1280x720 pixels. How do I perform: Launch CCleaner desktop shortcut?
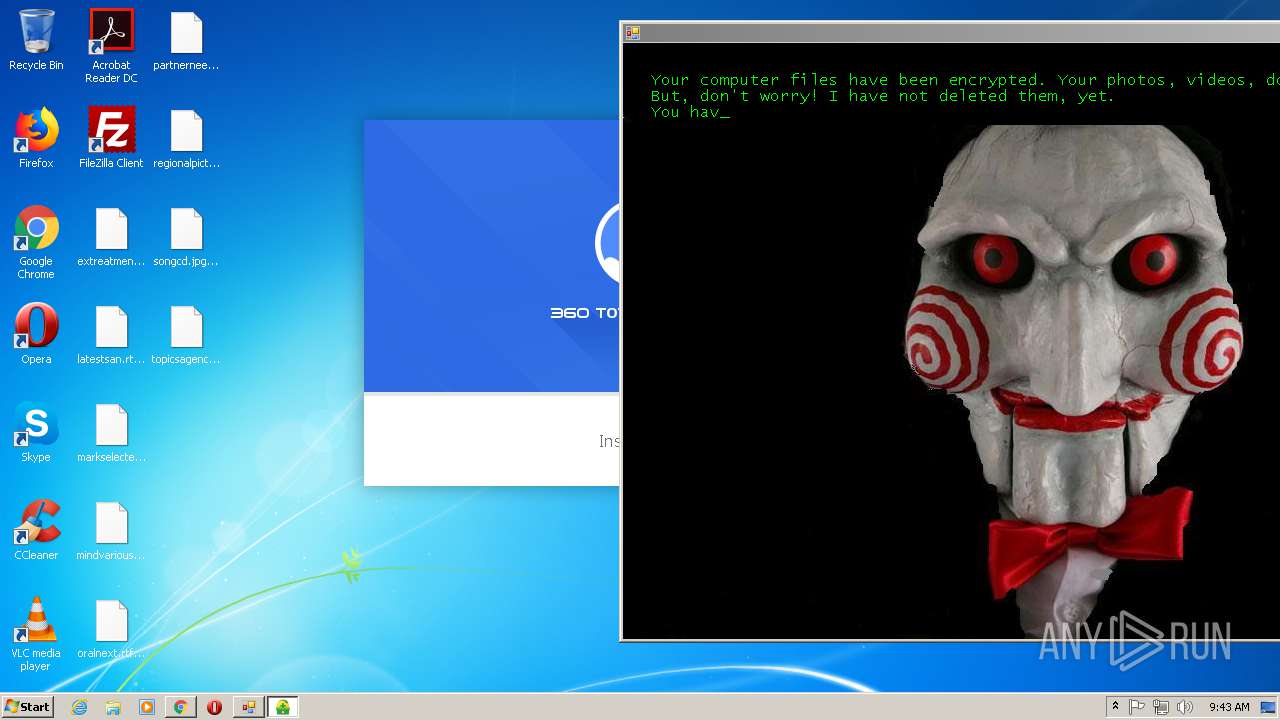coord(36,531)
